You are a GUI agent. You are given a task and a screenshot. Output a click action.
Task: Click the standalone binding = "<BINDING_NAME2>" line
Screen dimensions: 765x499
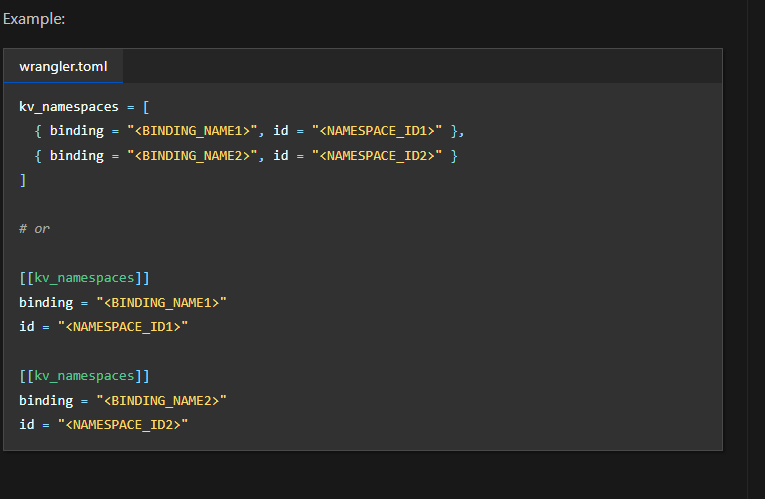(x=123, y=400)
